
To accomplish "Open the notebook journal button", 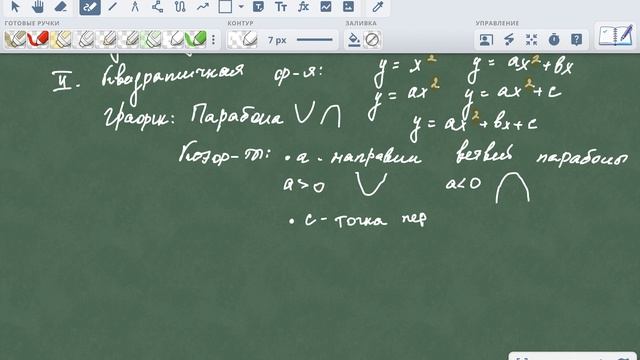I will [615, 36].
